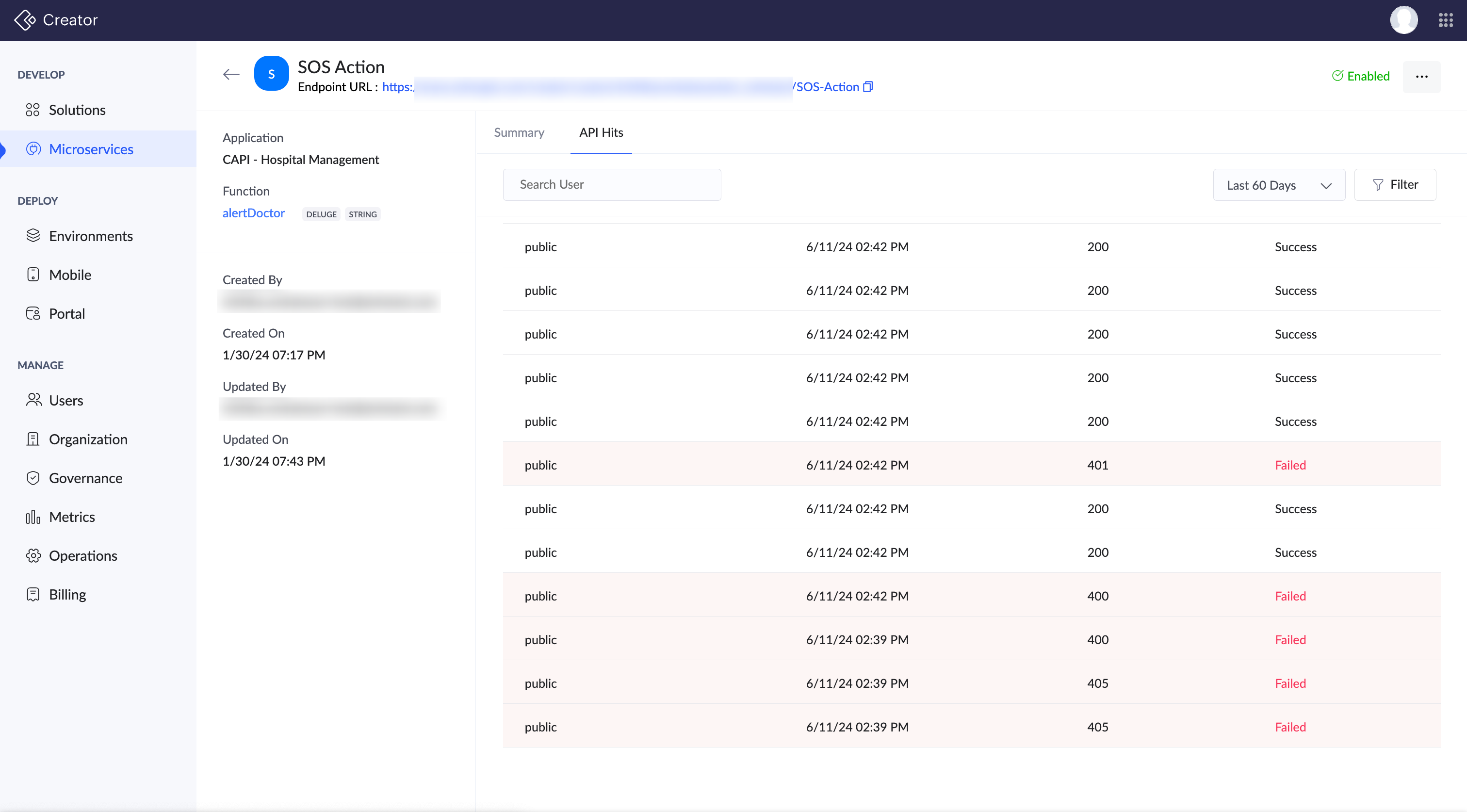Select the API Hits tab
This screenshot has height=812, width=1467.
click(x=601, y=133)
